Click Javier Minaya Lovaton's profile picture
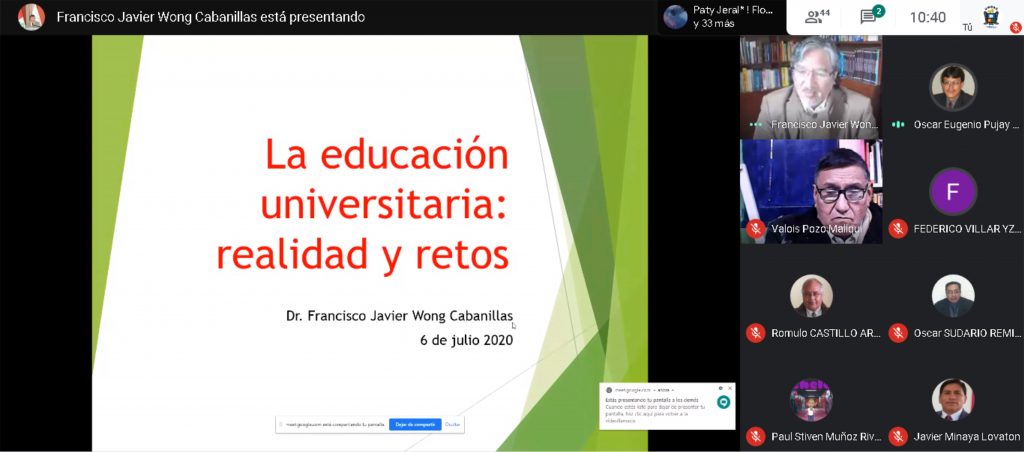Viewport: 1024px width, 452px height. (x=953, y=400)
